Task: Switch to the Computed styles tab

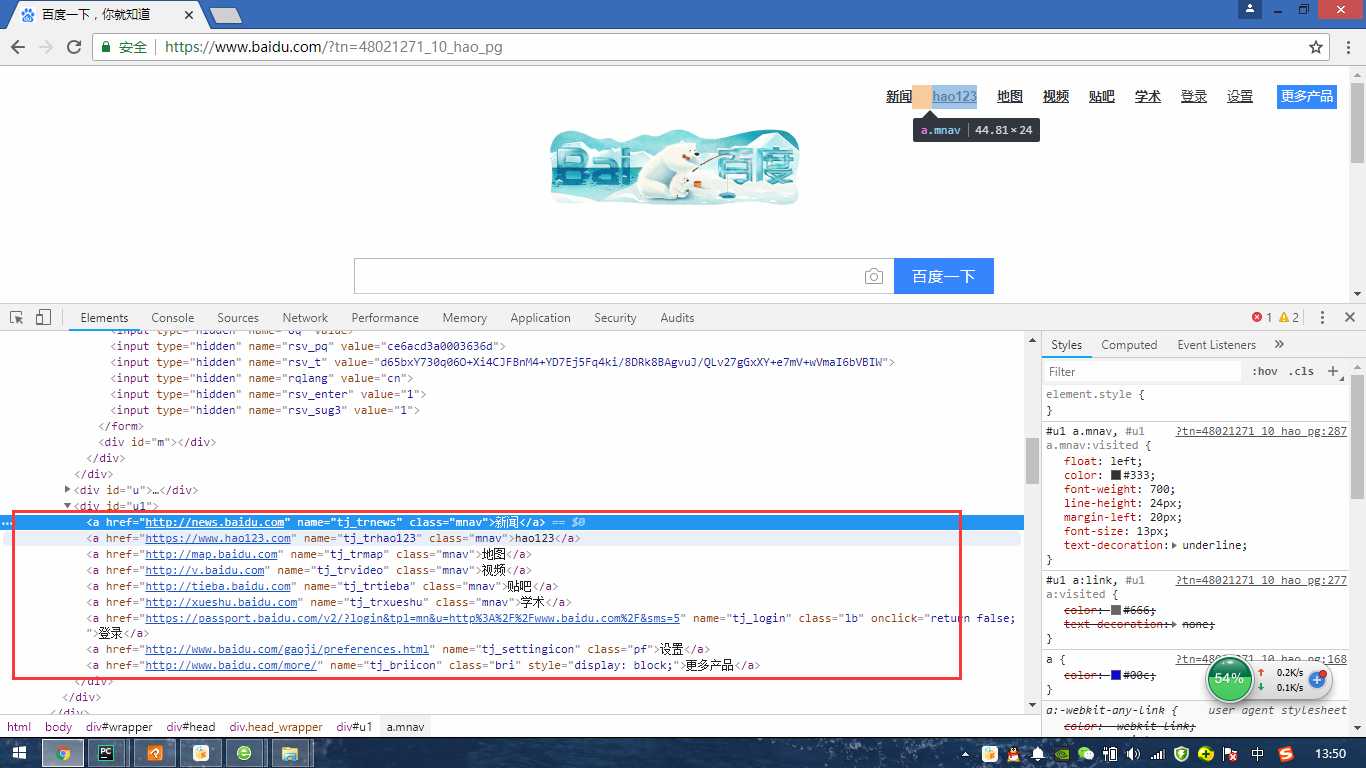Action: pyautogui.click(x=1129, y=345)
